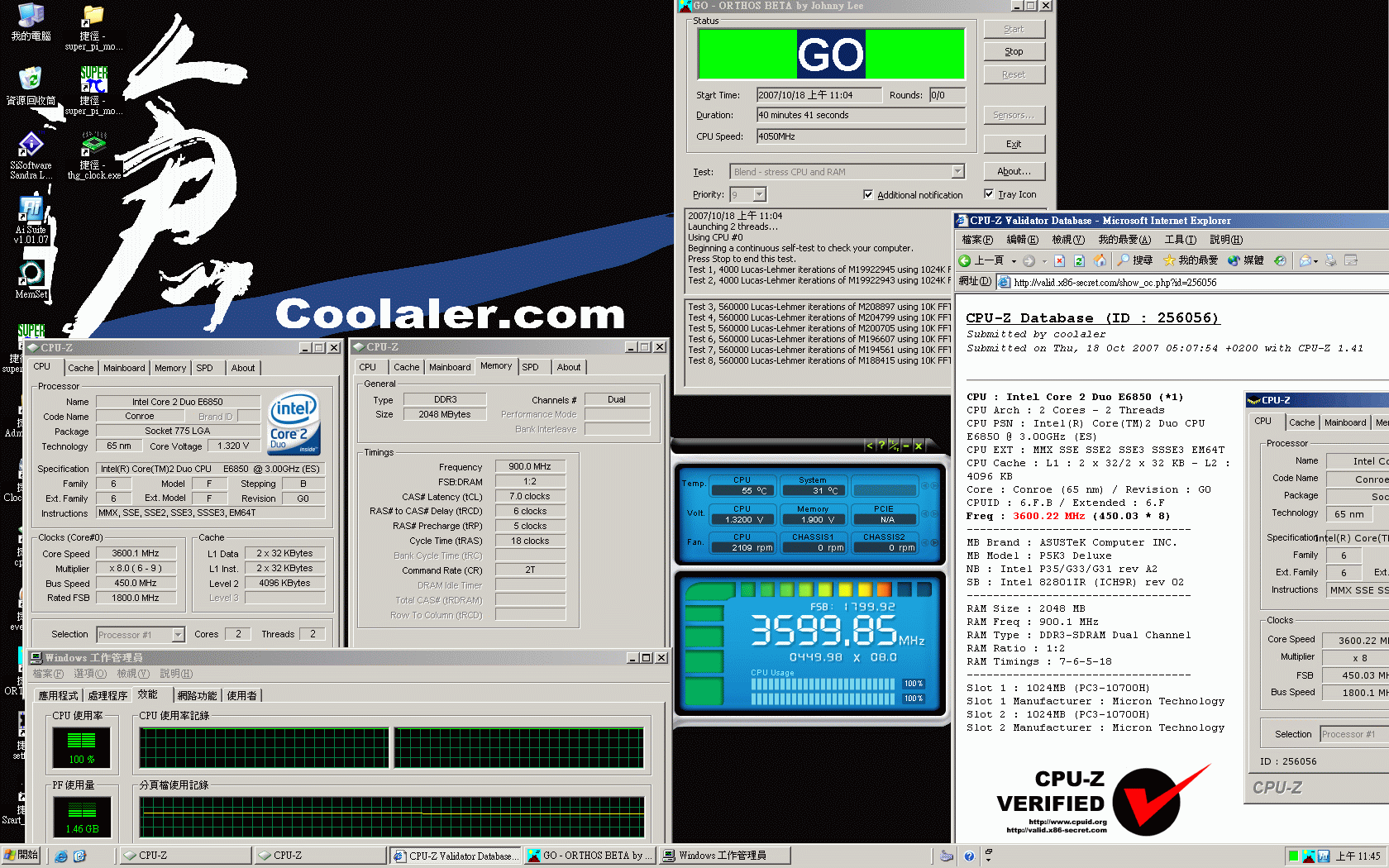This screenshot has width=1389, height=868.
Task: Click the About... button in ORTHOS
Action: coord(1014,171)
